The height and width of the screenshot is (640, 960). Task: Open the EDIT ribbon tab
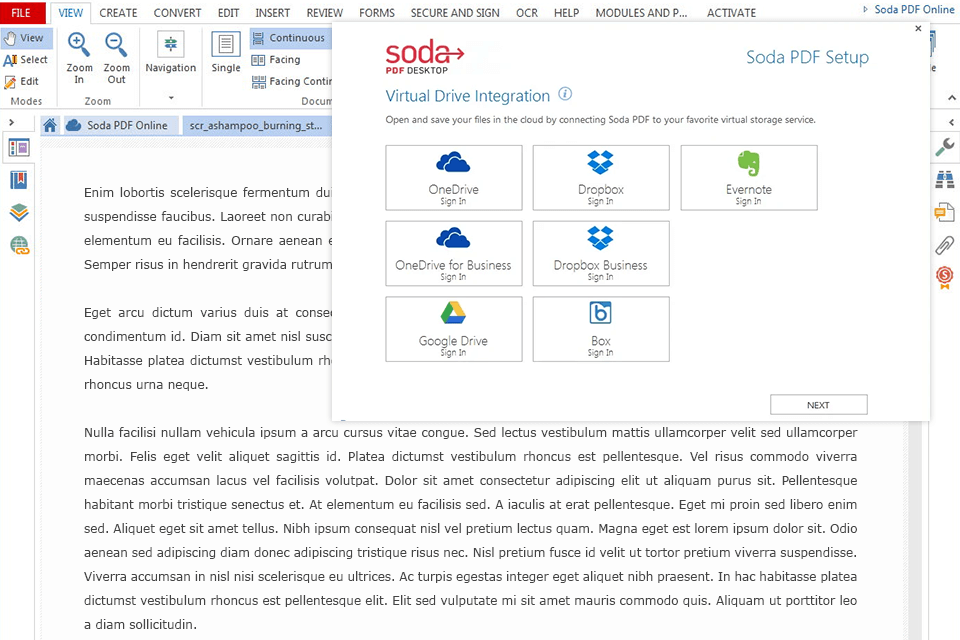point(228,13)
